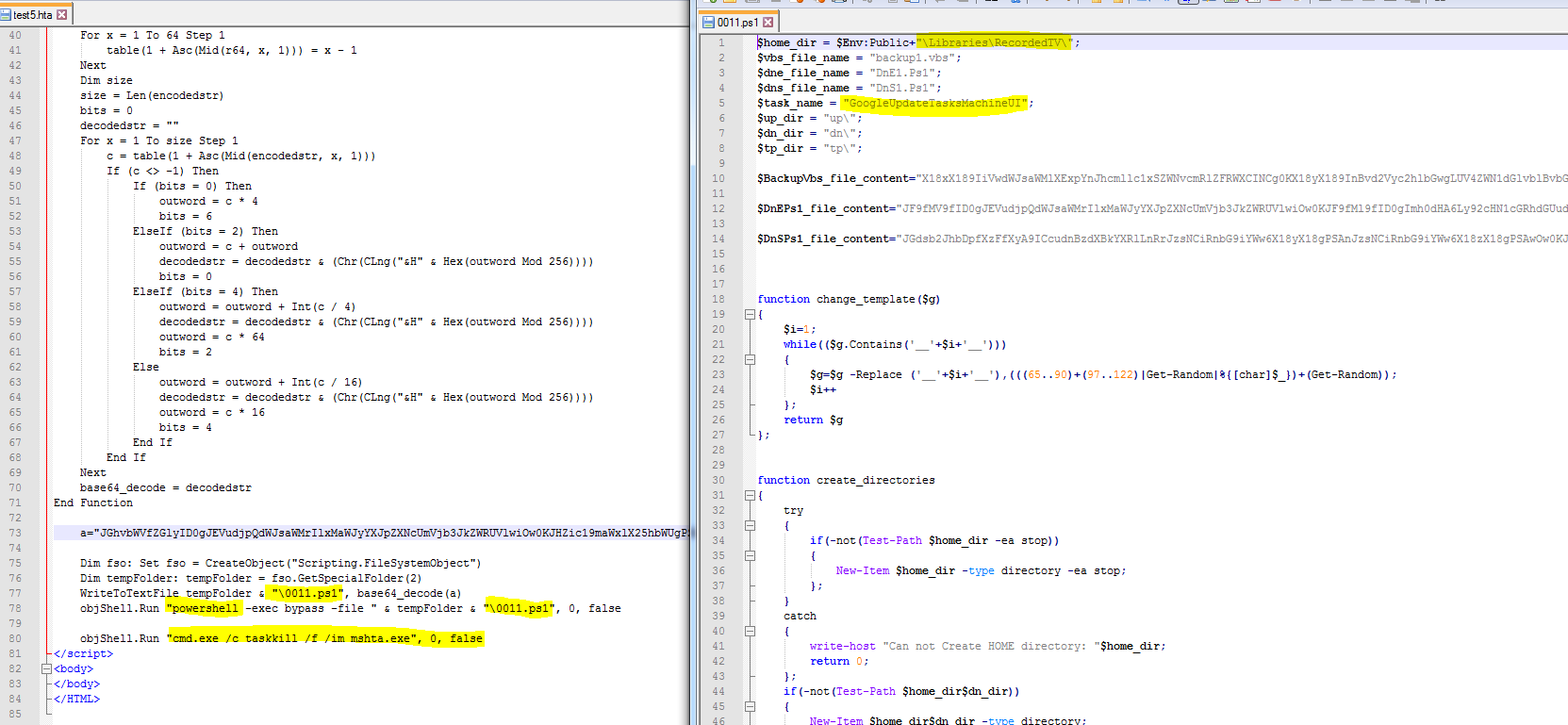Click the "write-host" command

[x=842, y=646]
